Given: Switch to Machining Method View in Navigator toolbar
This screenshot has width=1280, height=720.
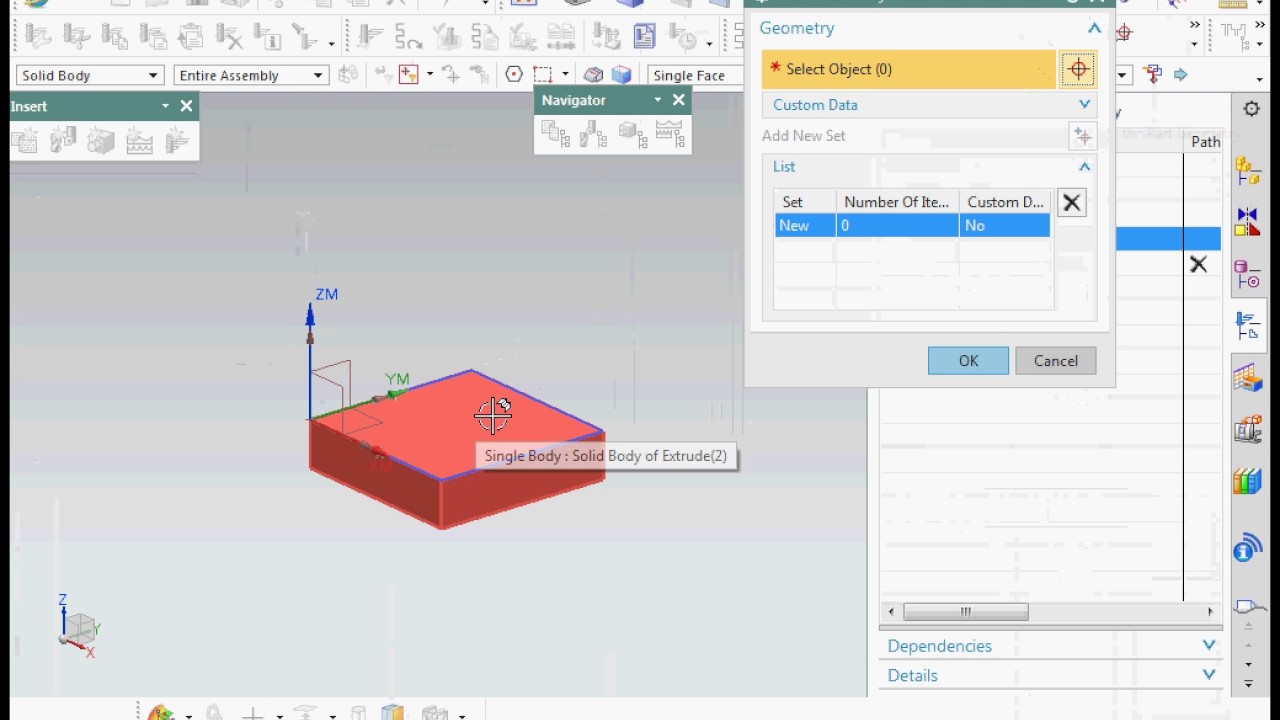Looking at the screenshot, I should 669,133.
